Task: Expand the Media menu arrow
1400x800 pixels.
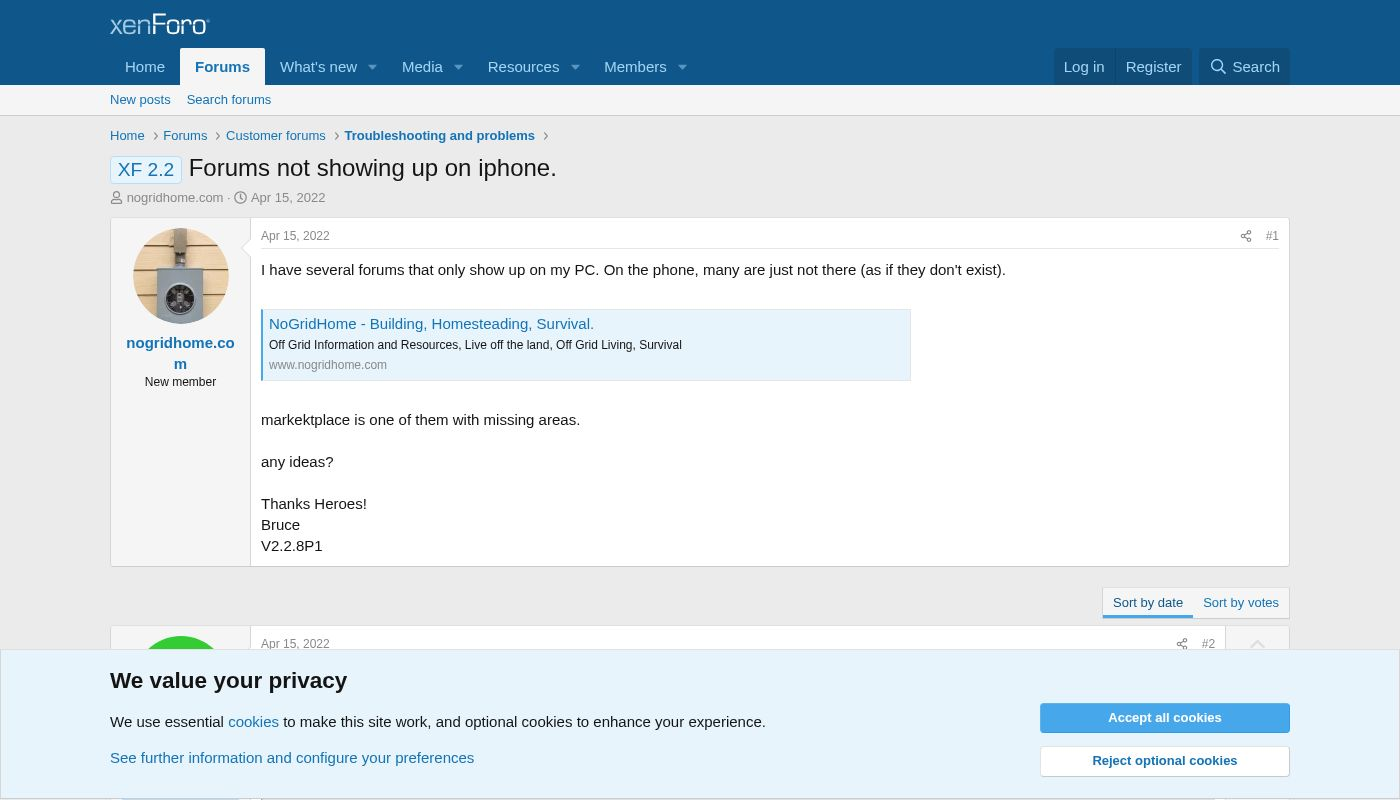Action: [x=458, y=67]
